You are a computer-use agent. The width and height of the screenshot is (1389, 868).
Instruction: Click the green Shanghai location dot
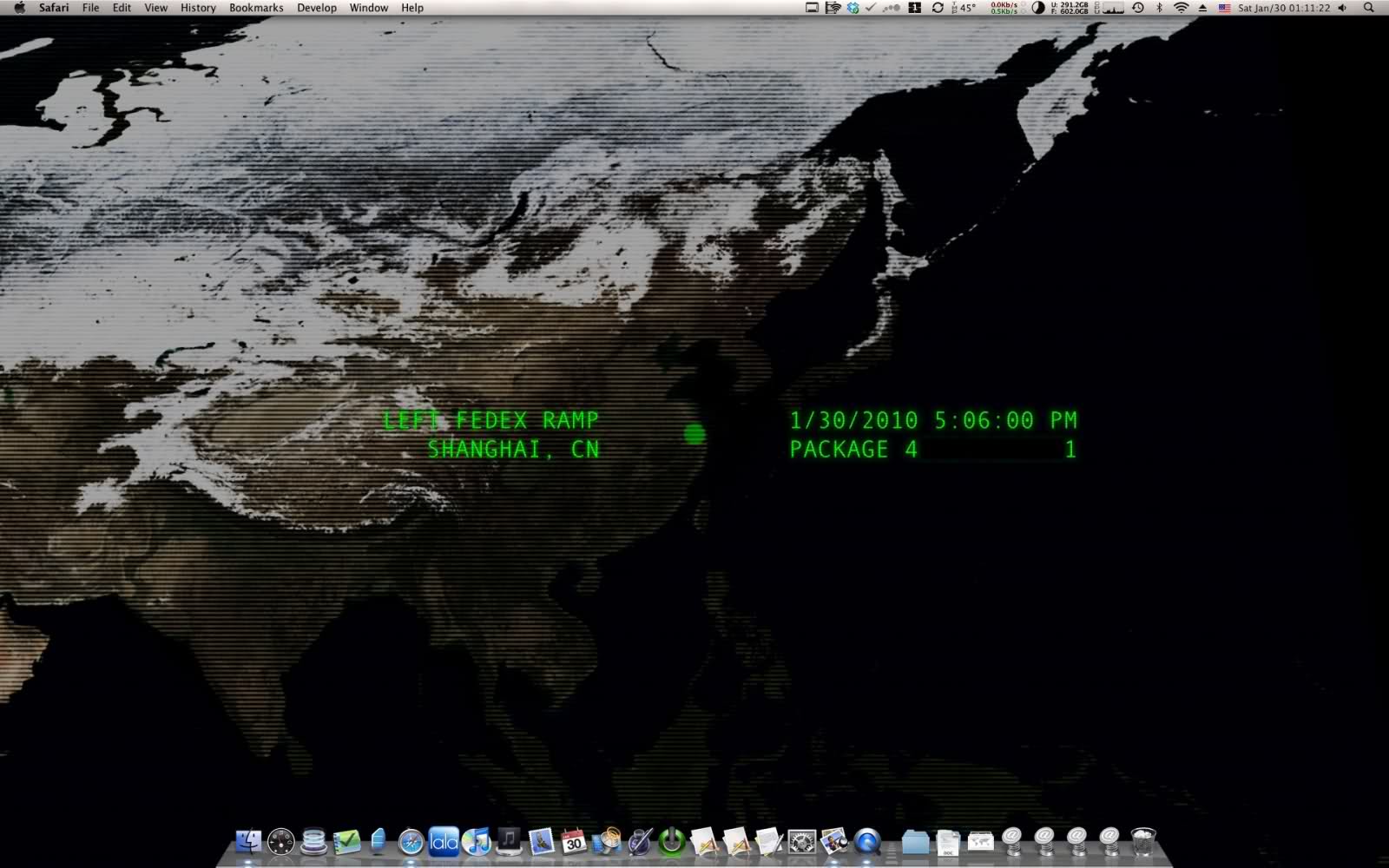[694, 434]
